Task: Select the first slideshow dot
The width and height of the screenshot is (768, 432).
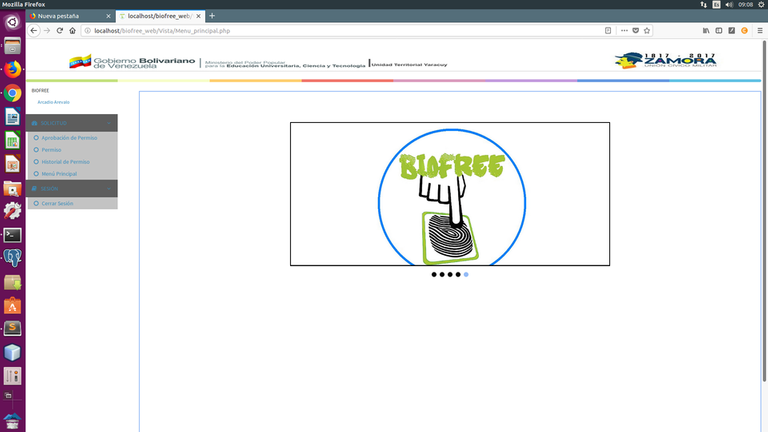Action: pyautogui.click(x=434, y=275)
